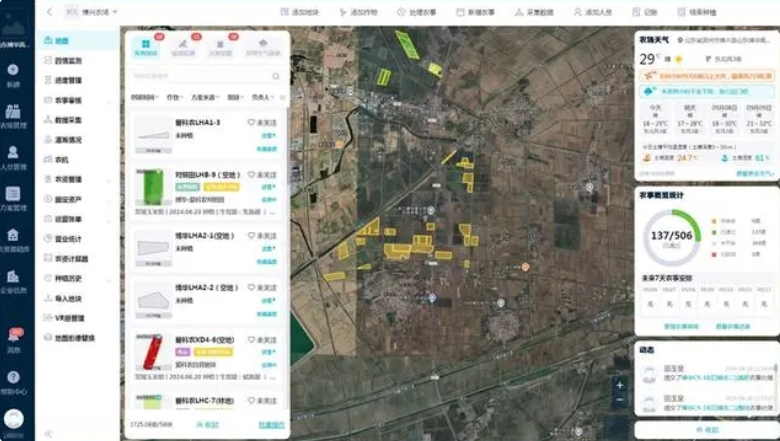Open the 方案来源 filter dropdown
The image size is (780, 441).
(x=205, y=97)
